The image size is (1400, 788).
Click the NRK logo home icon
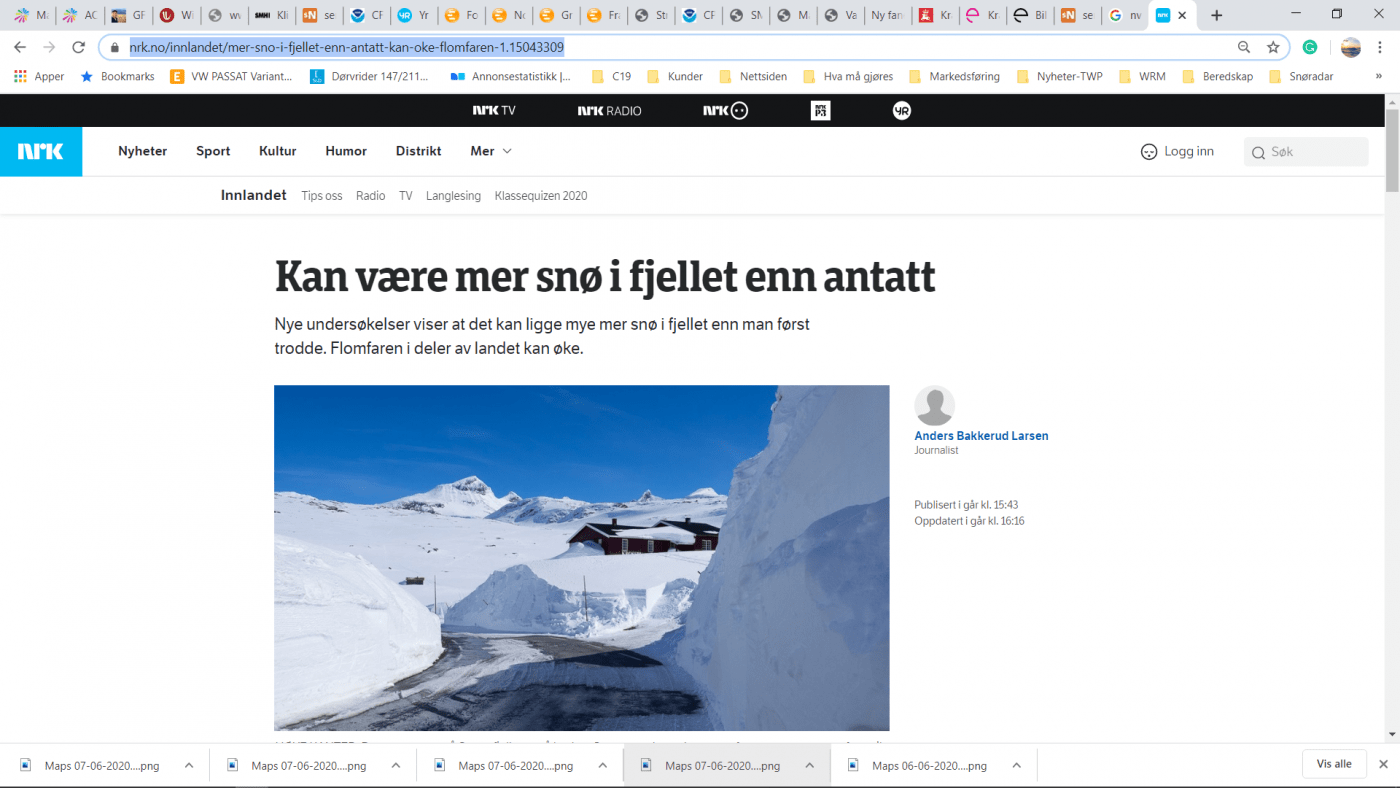pos(41,151)
